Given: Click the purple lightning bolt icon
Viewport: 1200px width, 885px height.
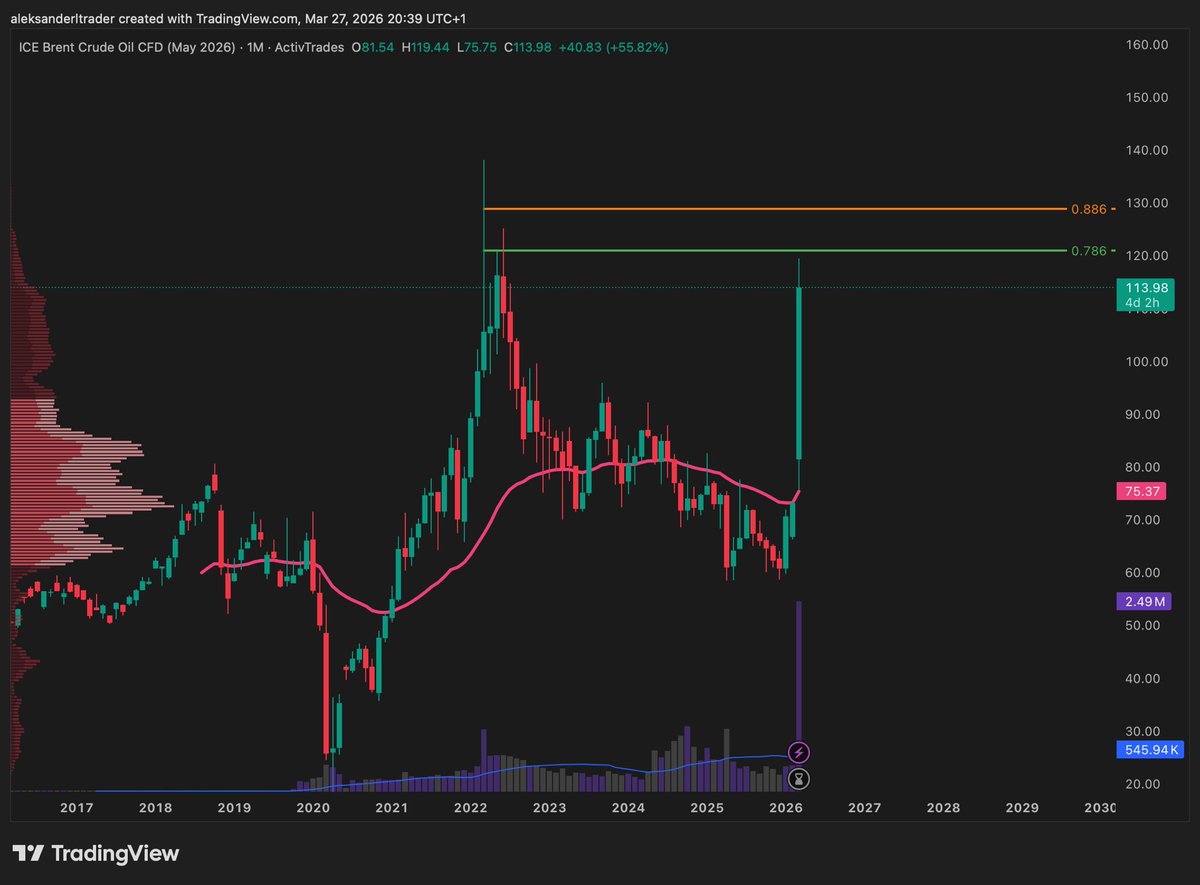Looking at the screenshot, I should click(799, 752).
